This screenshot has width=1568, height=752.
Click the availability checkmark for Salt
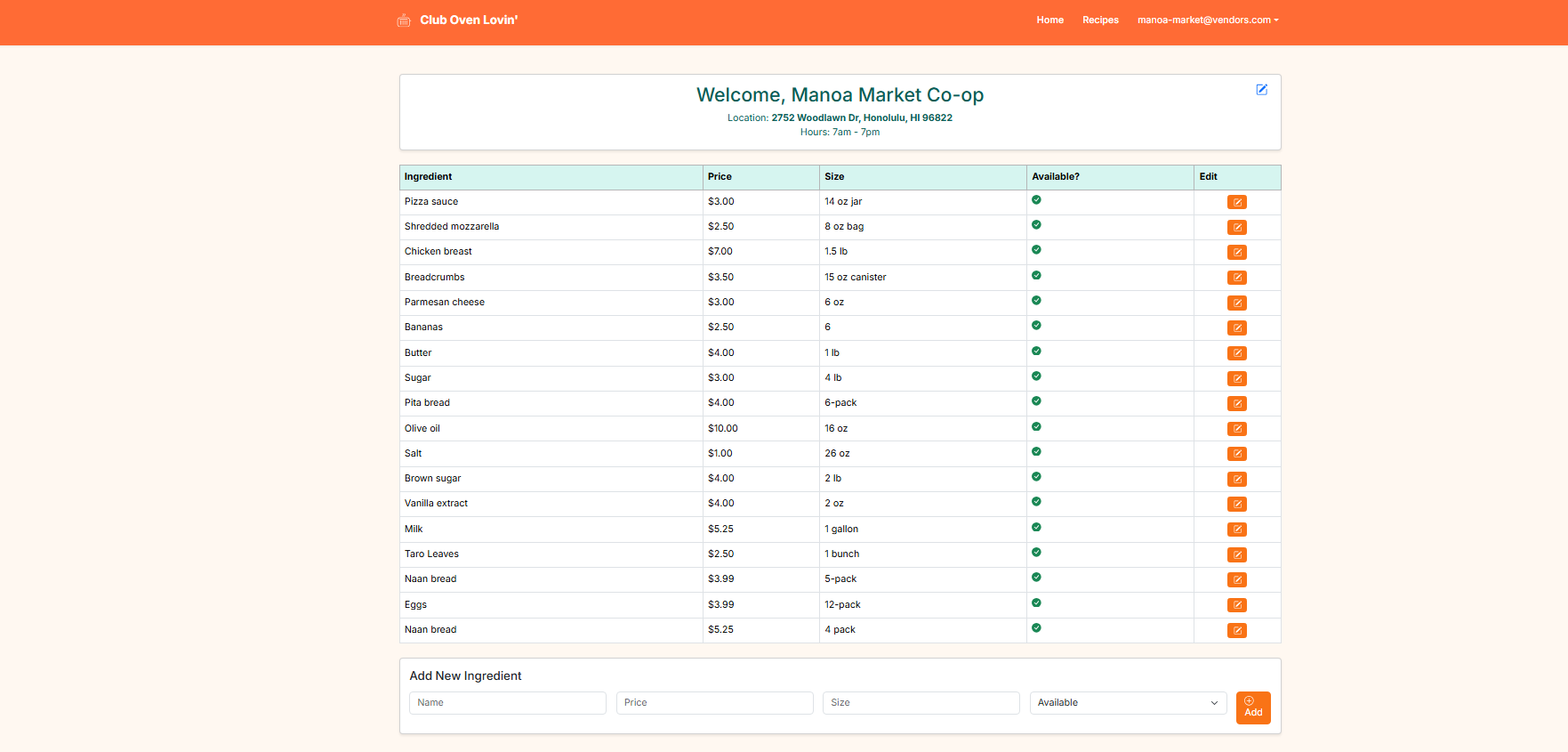click(1036, 451)
